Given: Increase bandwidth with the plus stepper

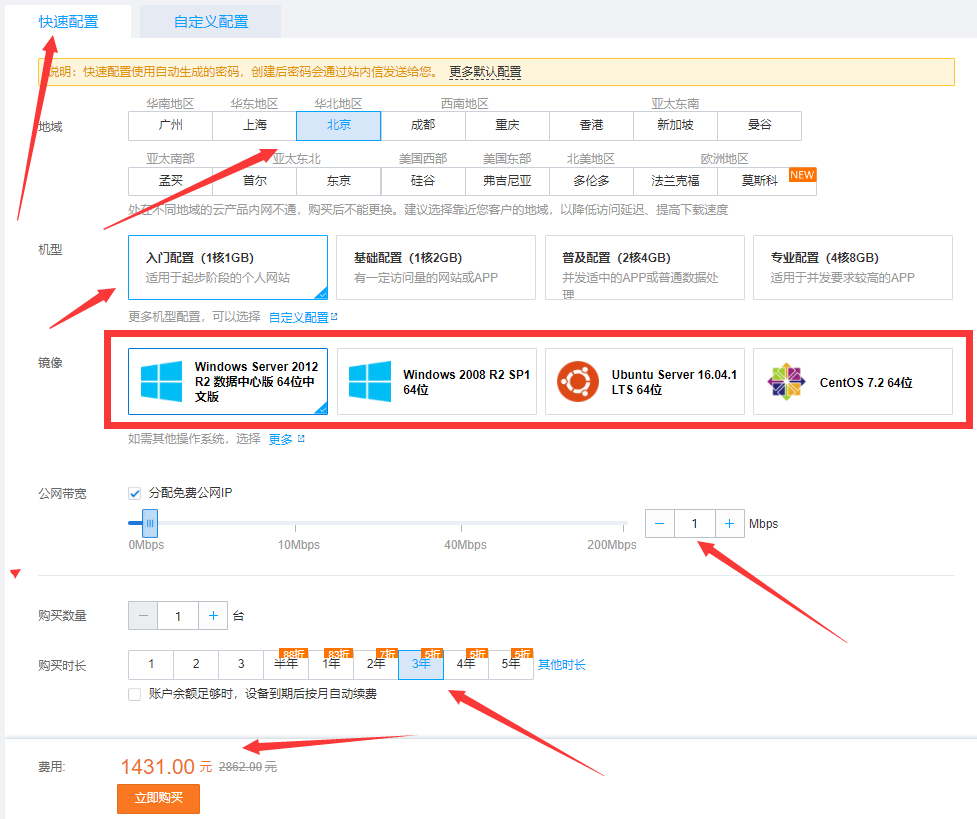Looking at the screenshot, I should [x=730, y=524].
